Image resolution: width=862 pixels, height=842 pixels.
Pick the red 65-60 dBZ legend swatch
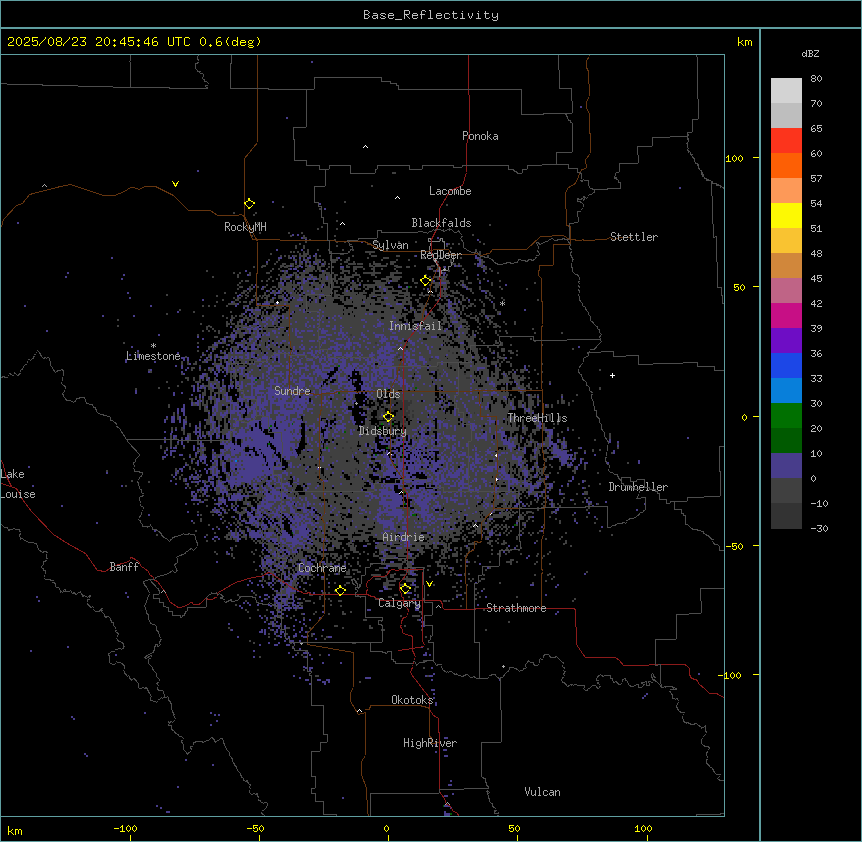click(786, 140)
